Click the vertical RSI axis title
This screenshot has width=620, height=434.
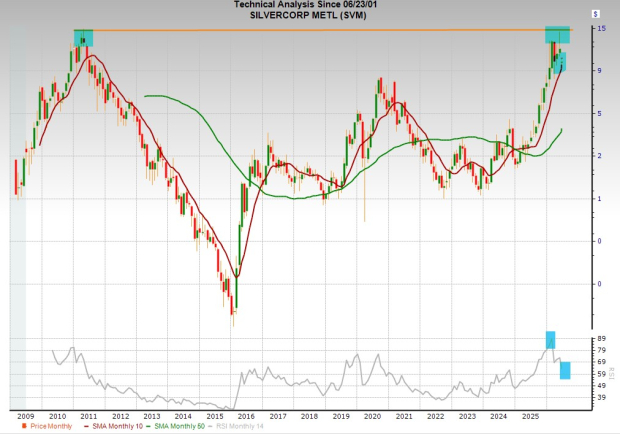click(x=611, y=373)
